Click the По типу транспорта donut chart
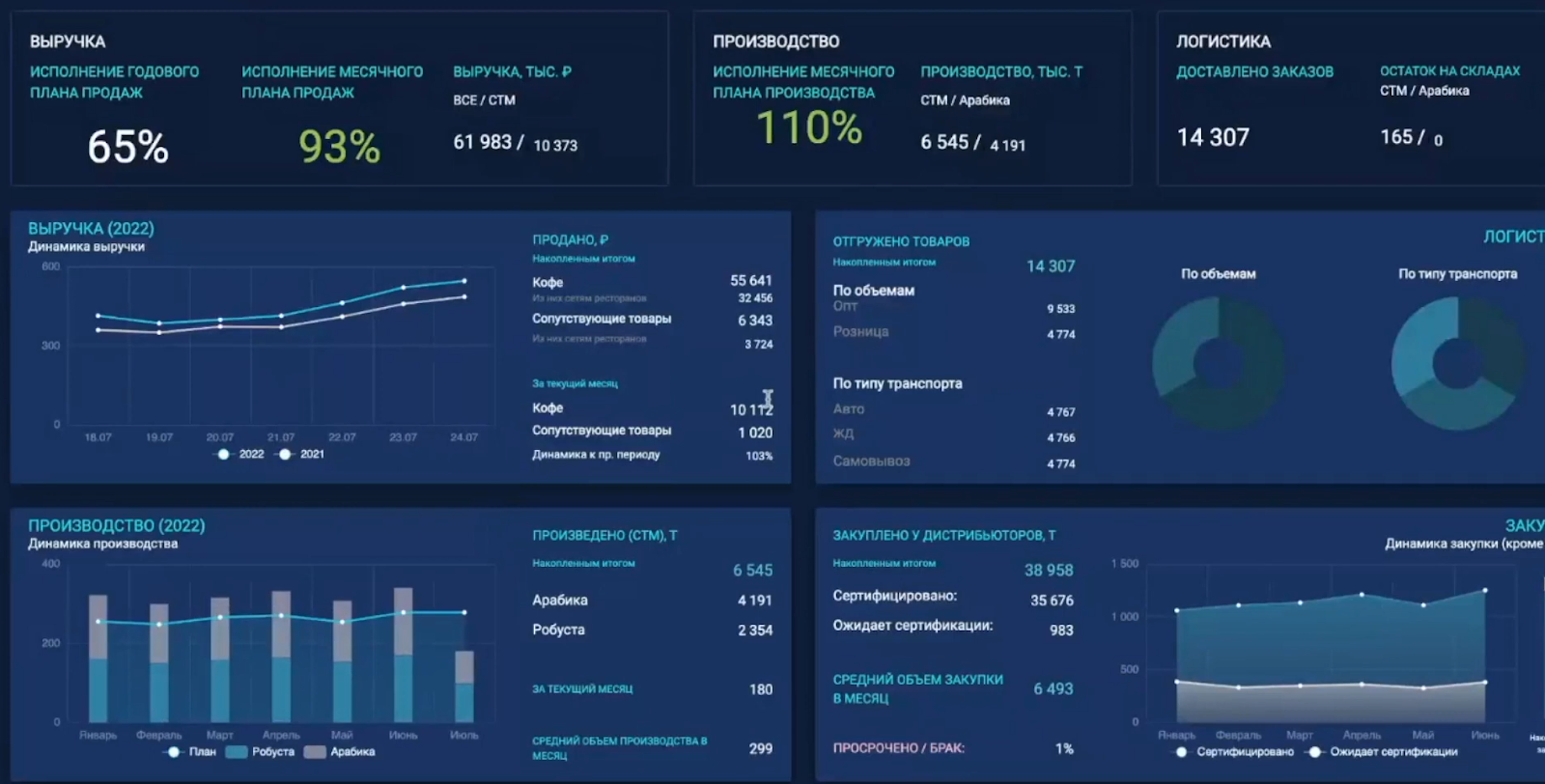The height and width of the screenshot is (784, 1545). (1456, 363)
